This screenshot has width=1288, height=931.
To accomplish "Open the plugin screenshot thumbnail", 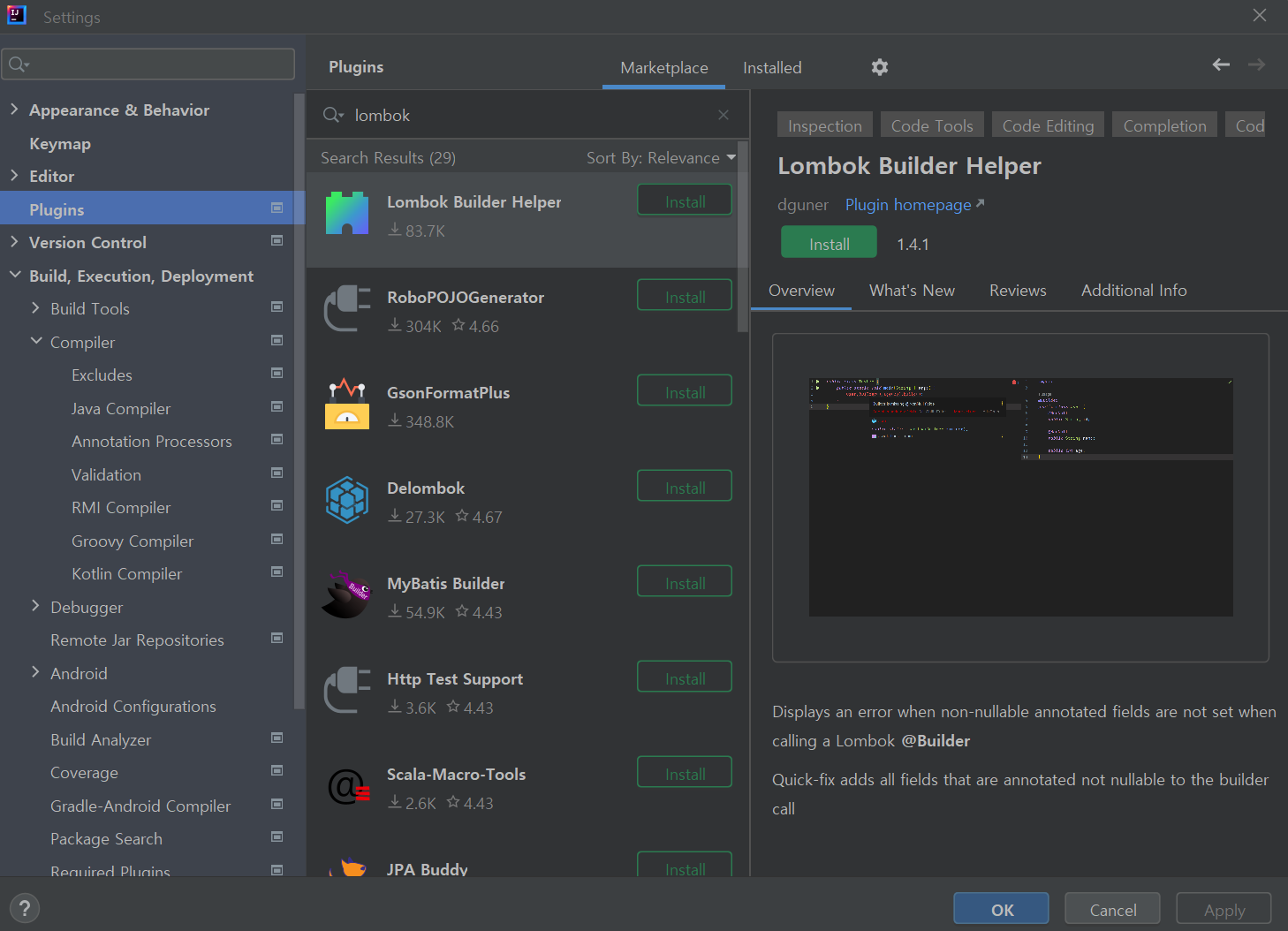I will click(1020, 497).
